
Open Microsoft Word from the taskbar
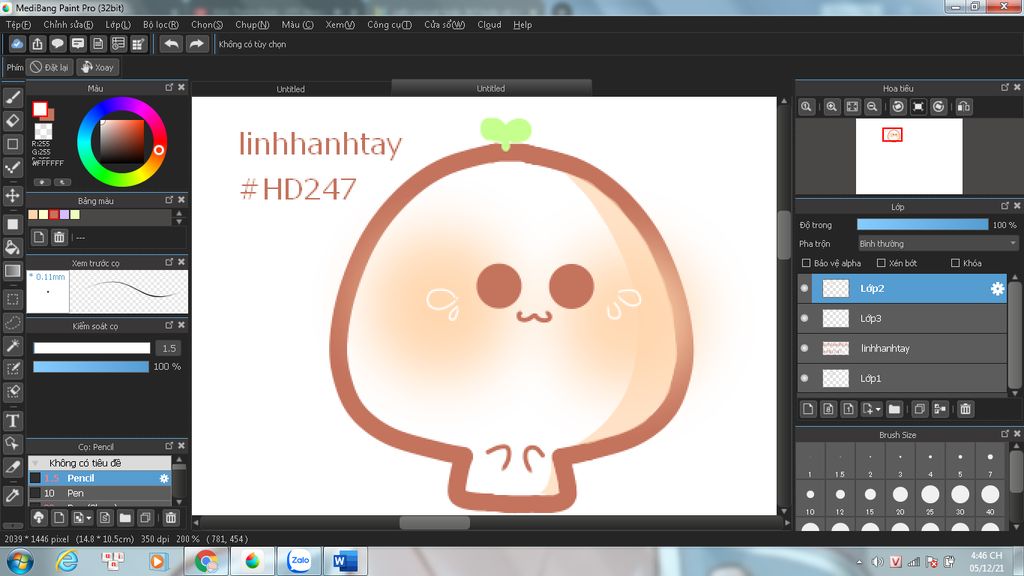click(x=344, y=561)
